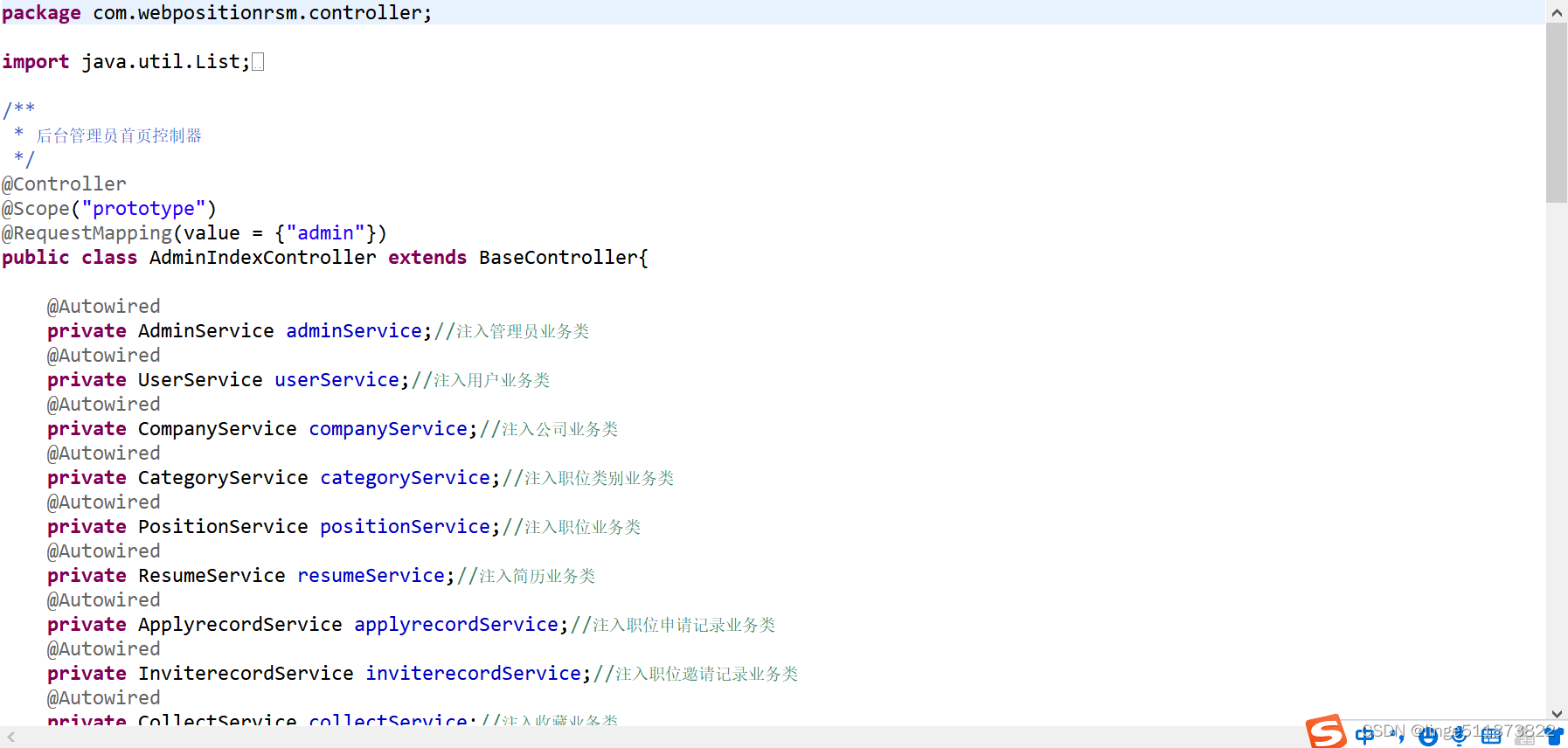Click the extends keyword
1568x748 pixels.
coord(427,258)
